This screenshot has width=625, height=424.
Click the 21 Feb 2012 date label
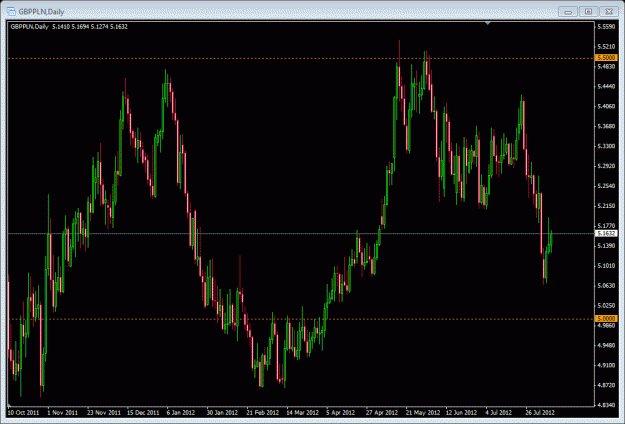coord(262,412)
